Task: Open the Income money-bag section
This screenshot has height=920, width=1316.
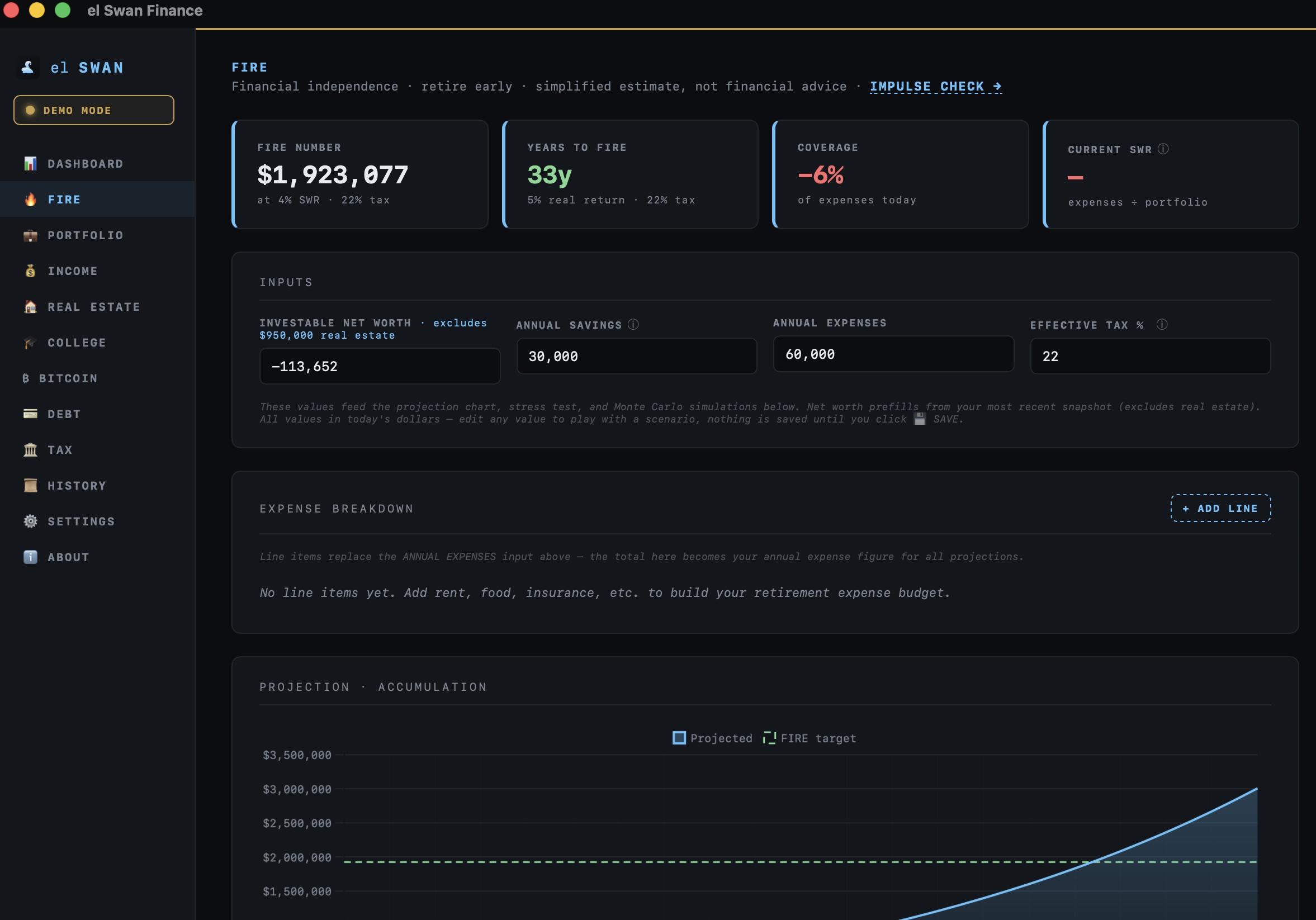Action: pos(73,271)
